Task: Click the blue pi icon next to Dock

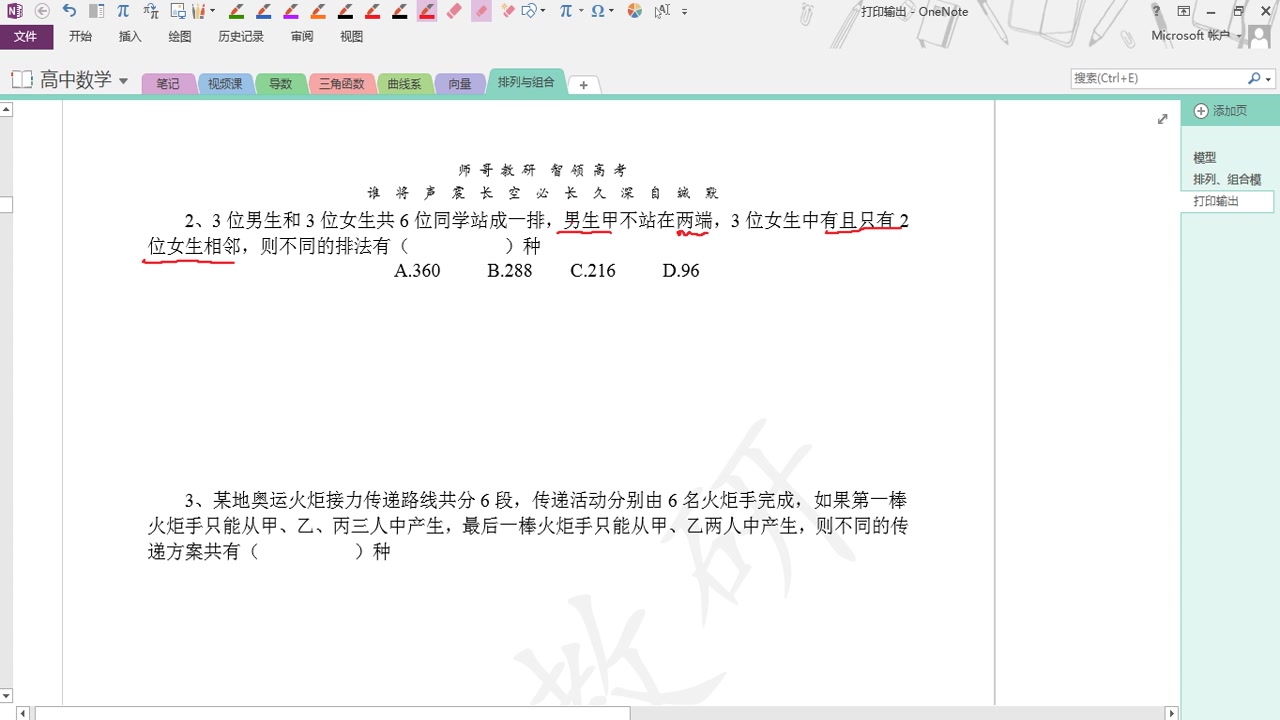Action: 123,11
